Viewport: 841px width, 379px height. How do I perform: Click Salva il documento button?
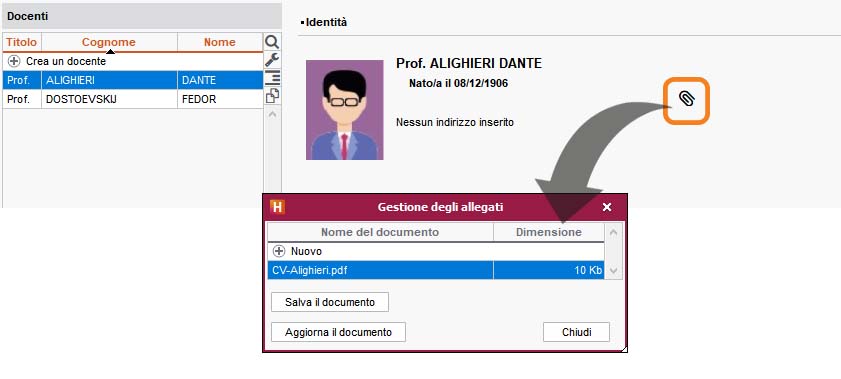330,302
